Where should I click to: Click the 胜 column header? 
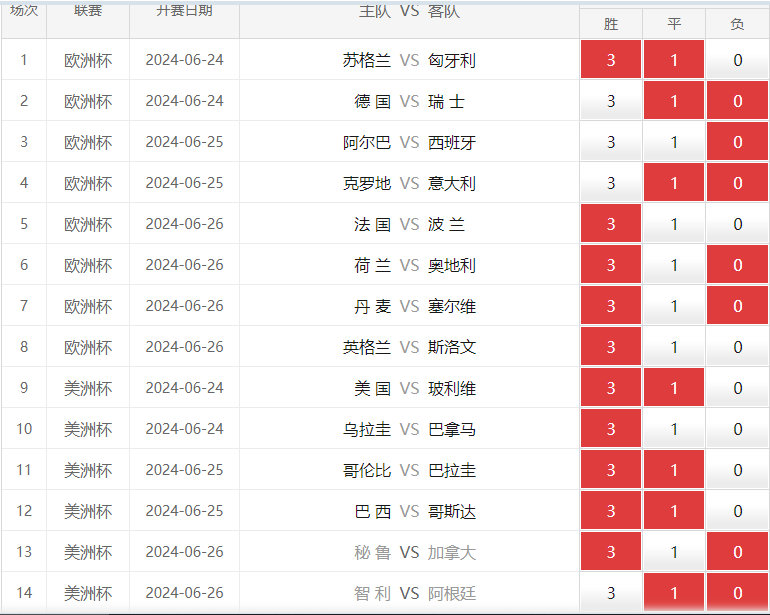point(610,24)
